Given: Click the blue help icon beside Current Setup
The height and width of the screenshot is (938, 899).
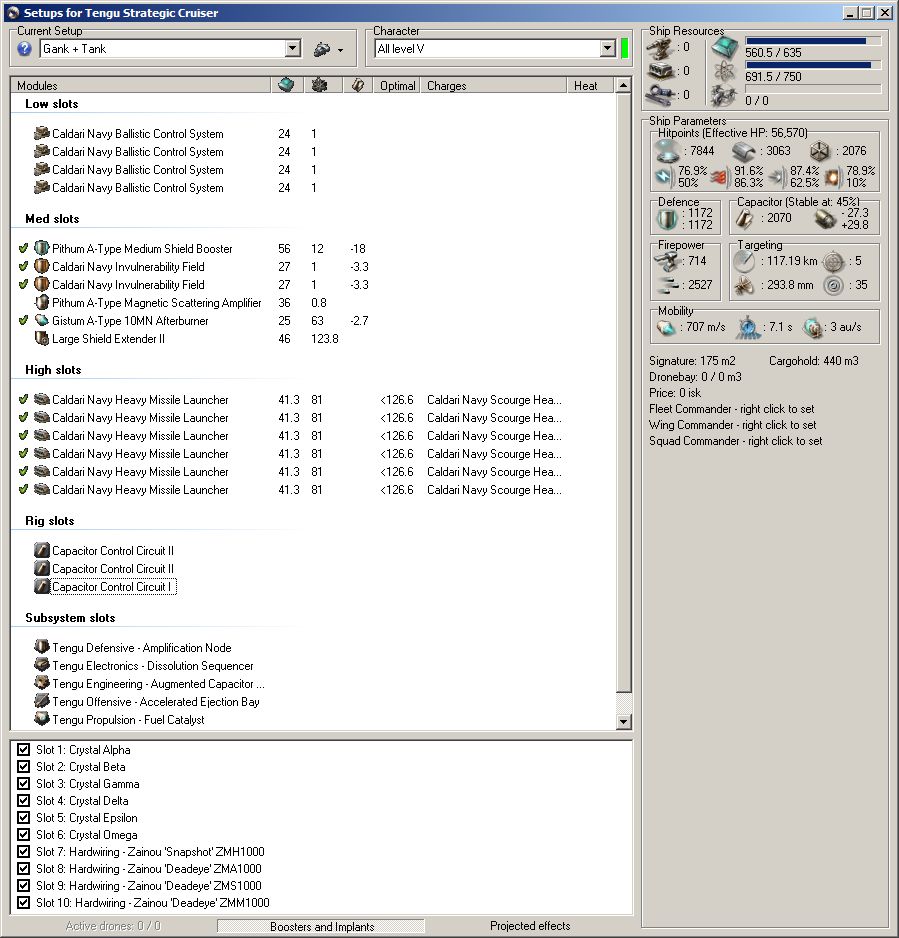Looking at the screenshot, I should [24, 49].
